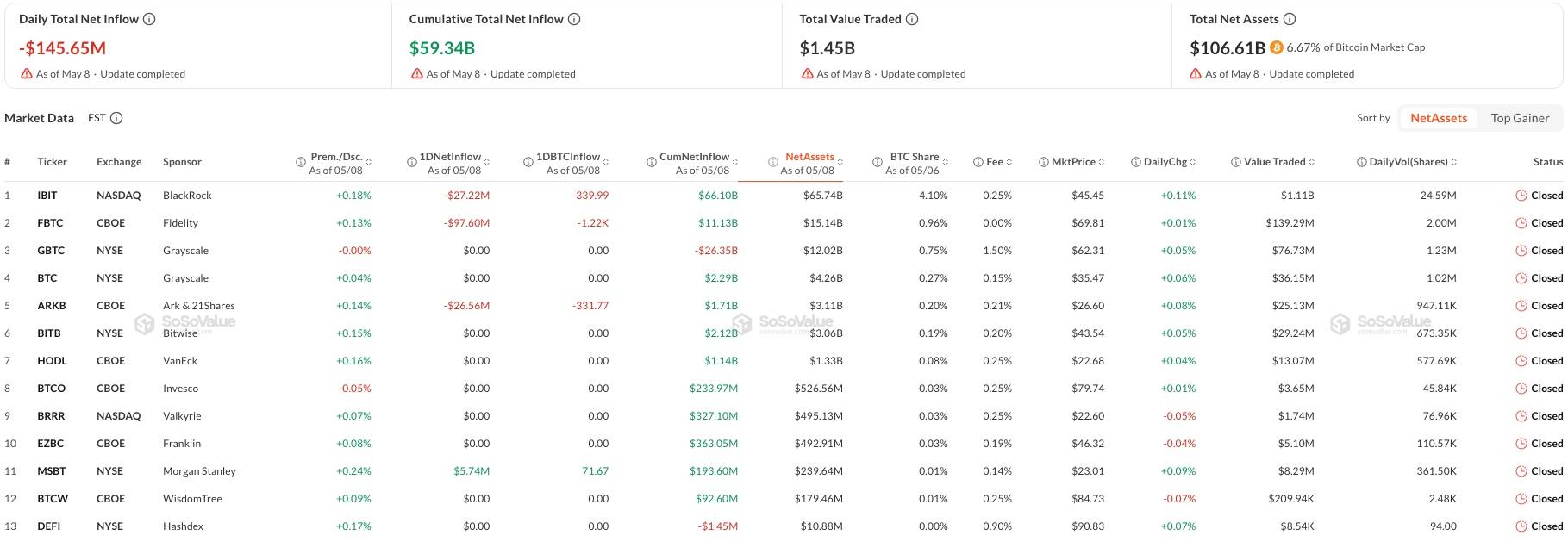This screenshot has height=542, width=1568.
Task: Click the $5.74M inflow cell for MSBT
Action: click(x=472, y=471)
